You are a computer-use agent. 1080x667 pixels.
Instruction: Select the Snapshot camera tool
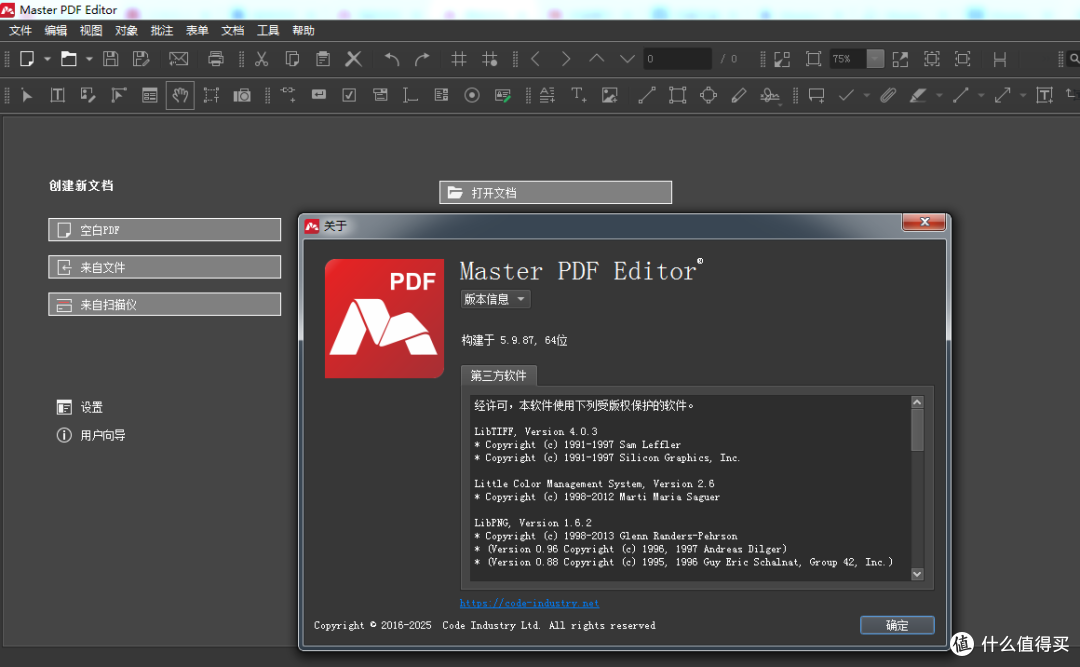242,95
